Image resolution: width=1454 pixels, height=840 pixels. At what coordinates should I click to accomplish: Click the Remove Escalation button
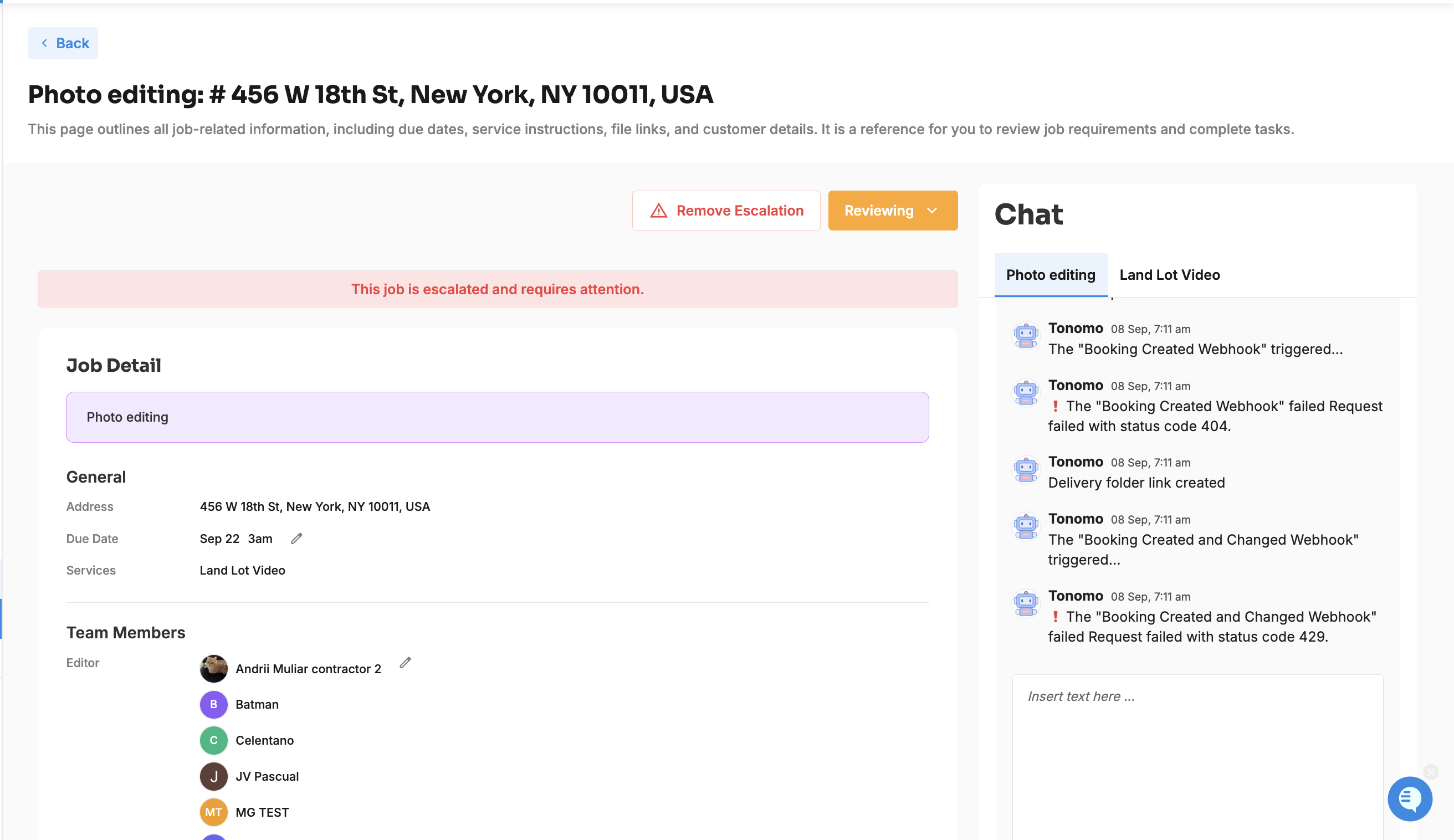(x=725, y=211)
